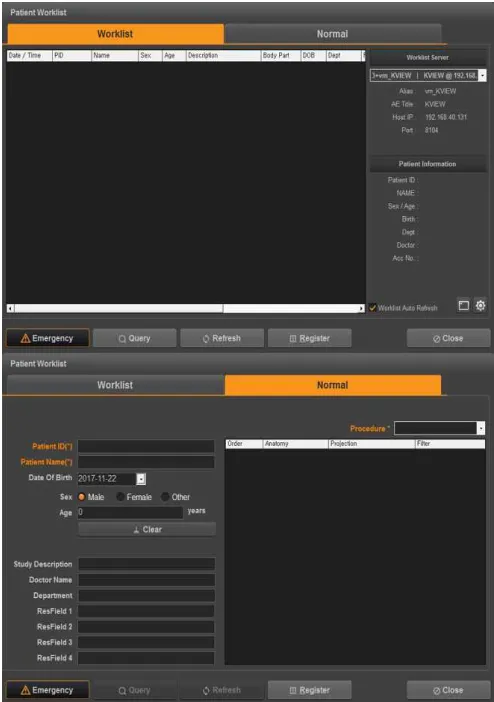Select the Normal tab in the upper window
This screenshot has width=494, height=702.
point(332,34)
